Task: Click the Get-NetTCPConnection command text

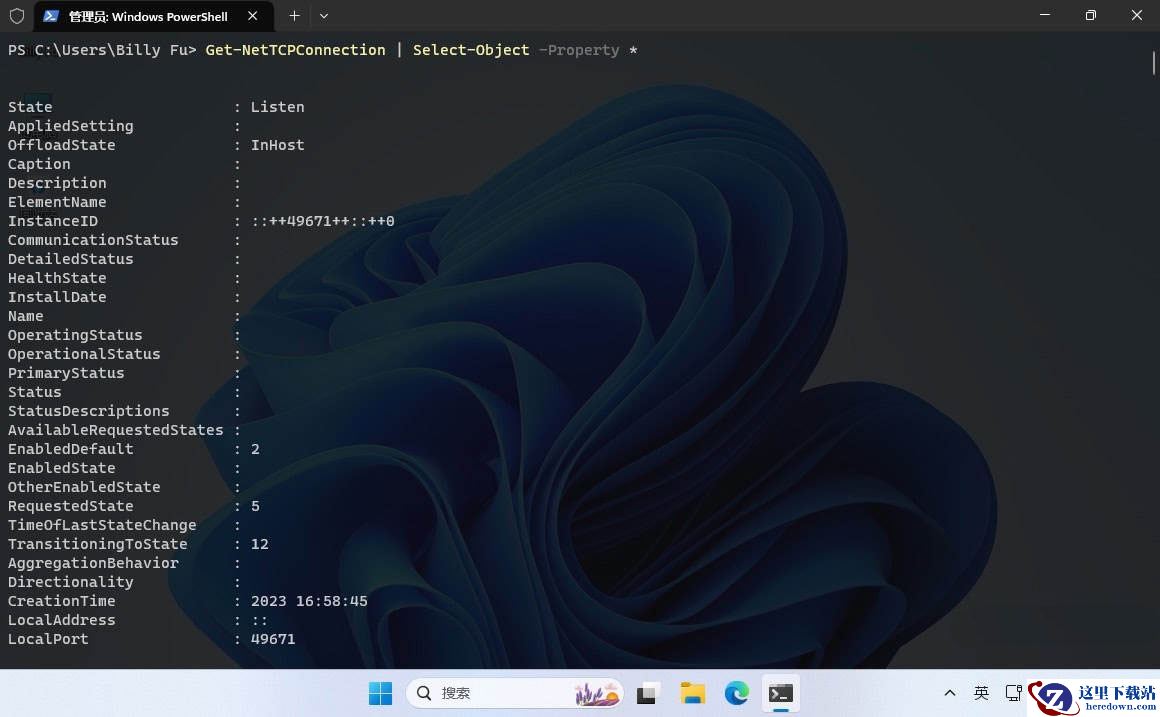Action: 295,50
